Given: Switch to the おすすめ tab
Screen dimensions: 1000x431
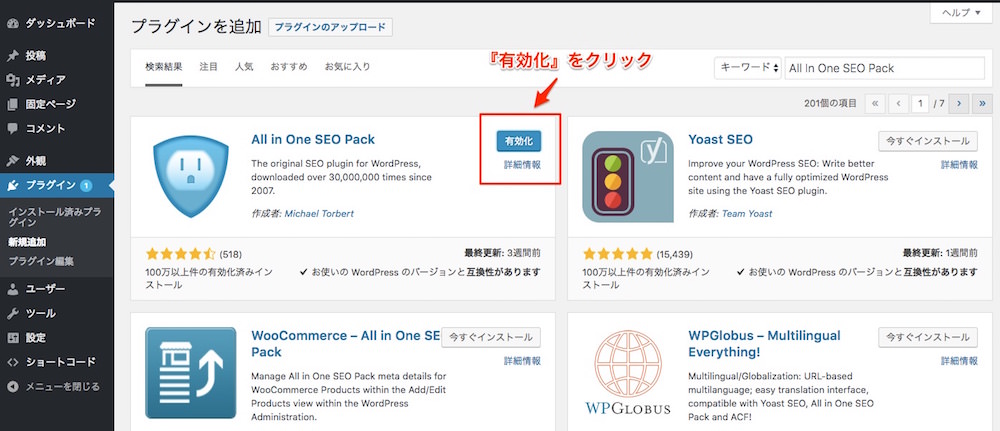Looking at the screenshot, I should pos(288,67).
